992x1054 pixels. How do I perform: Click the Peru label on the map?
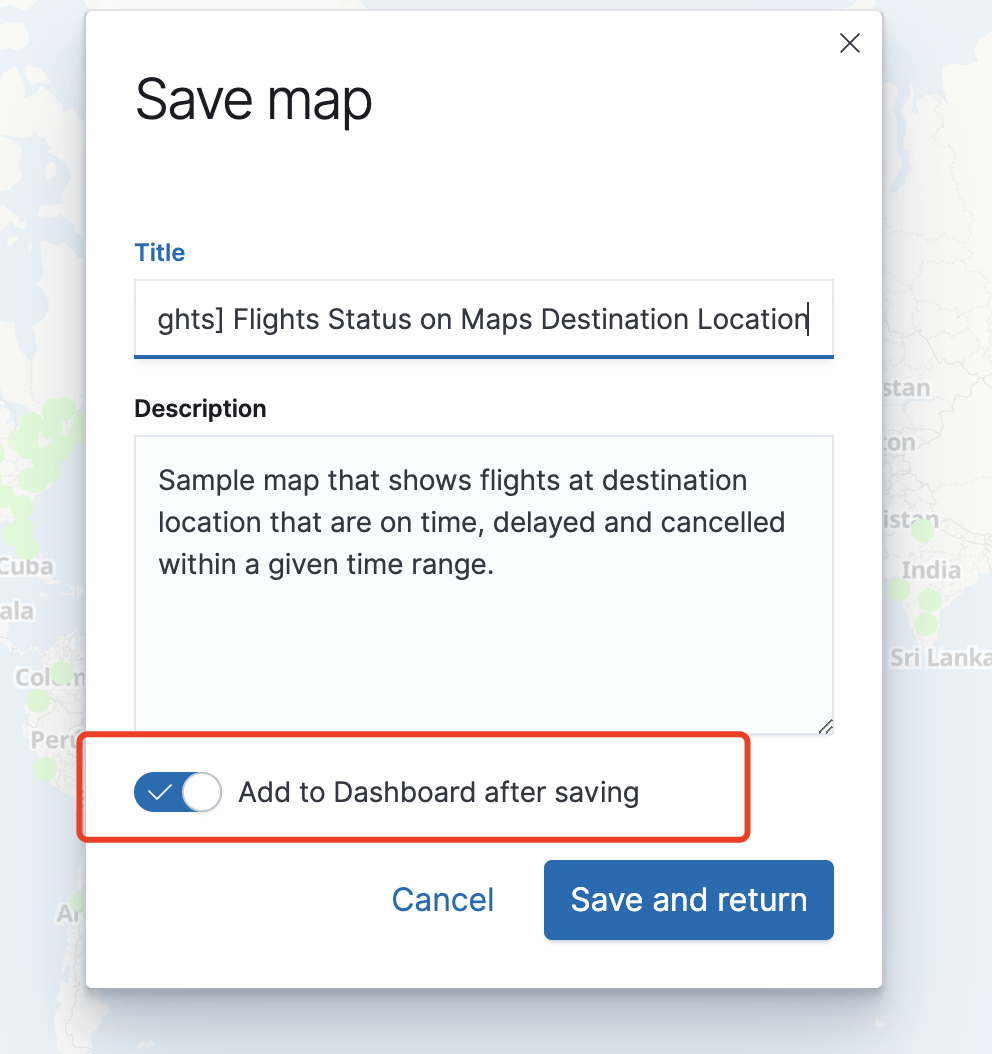[x=50, y=741]
